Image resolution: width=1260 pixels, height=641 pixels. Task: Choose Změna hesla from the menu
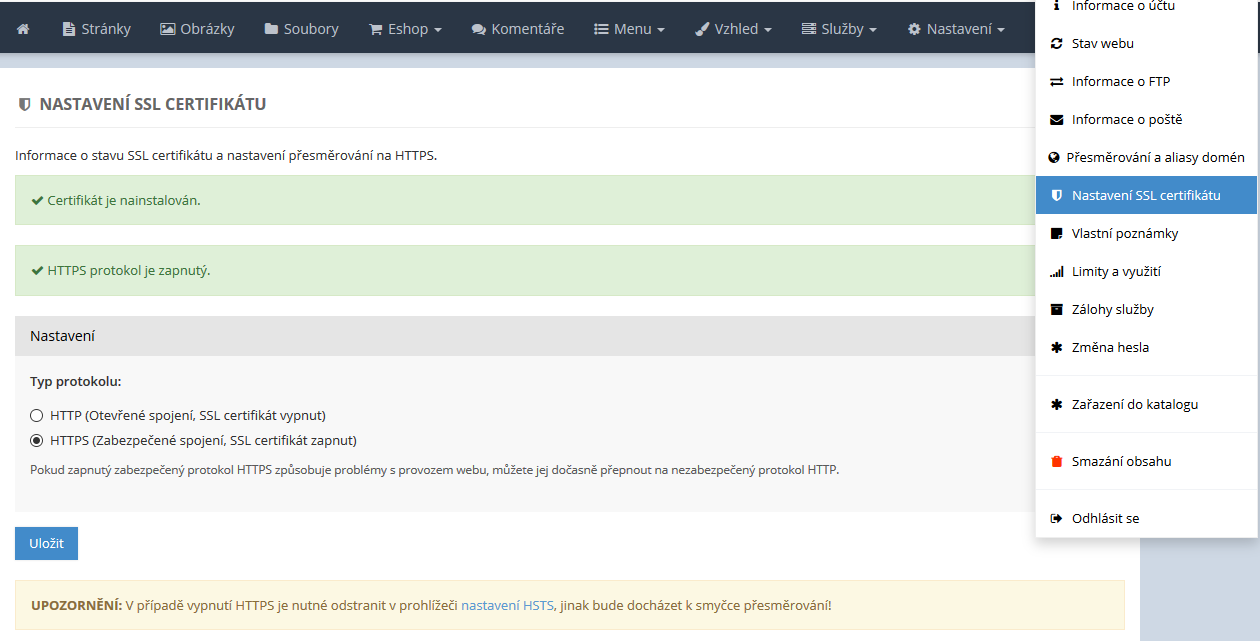(1110, 348)
